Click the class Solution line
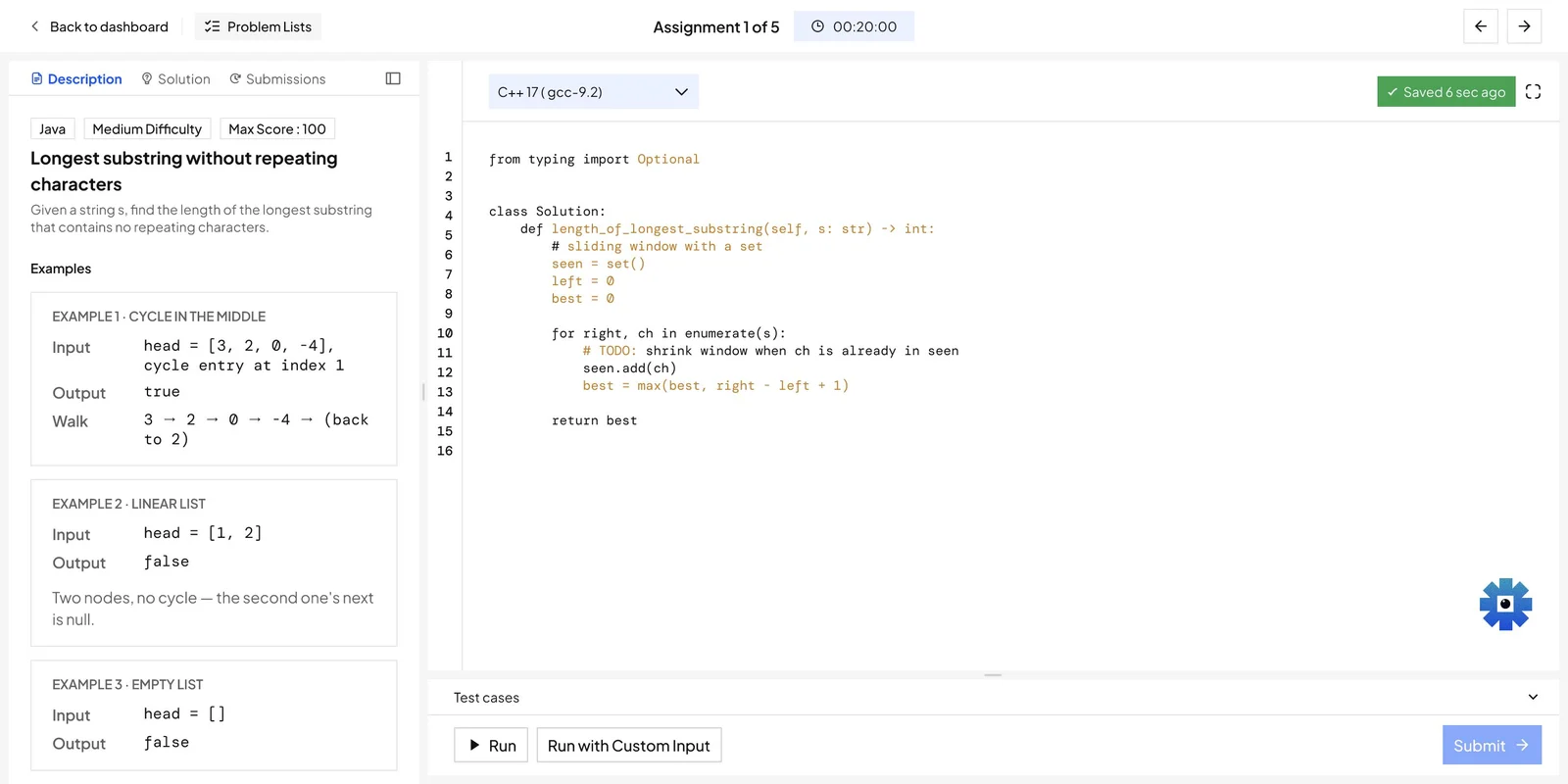The width and height of the screenshot is (1568, 784). tap(547, 211)
